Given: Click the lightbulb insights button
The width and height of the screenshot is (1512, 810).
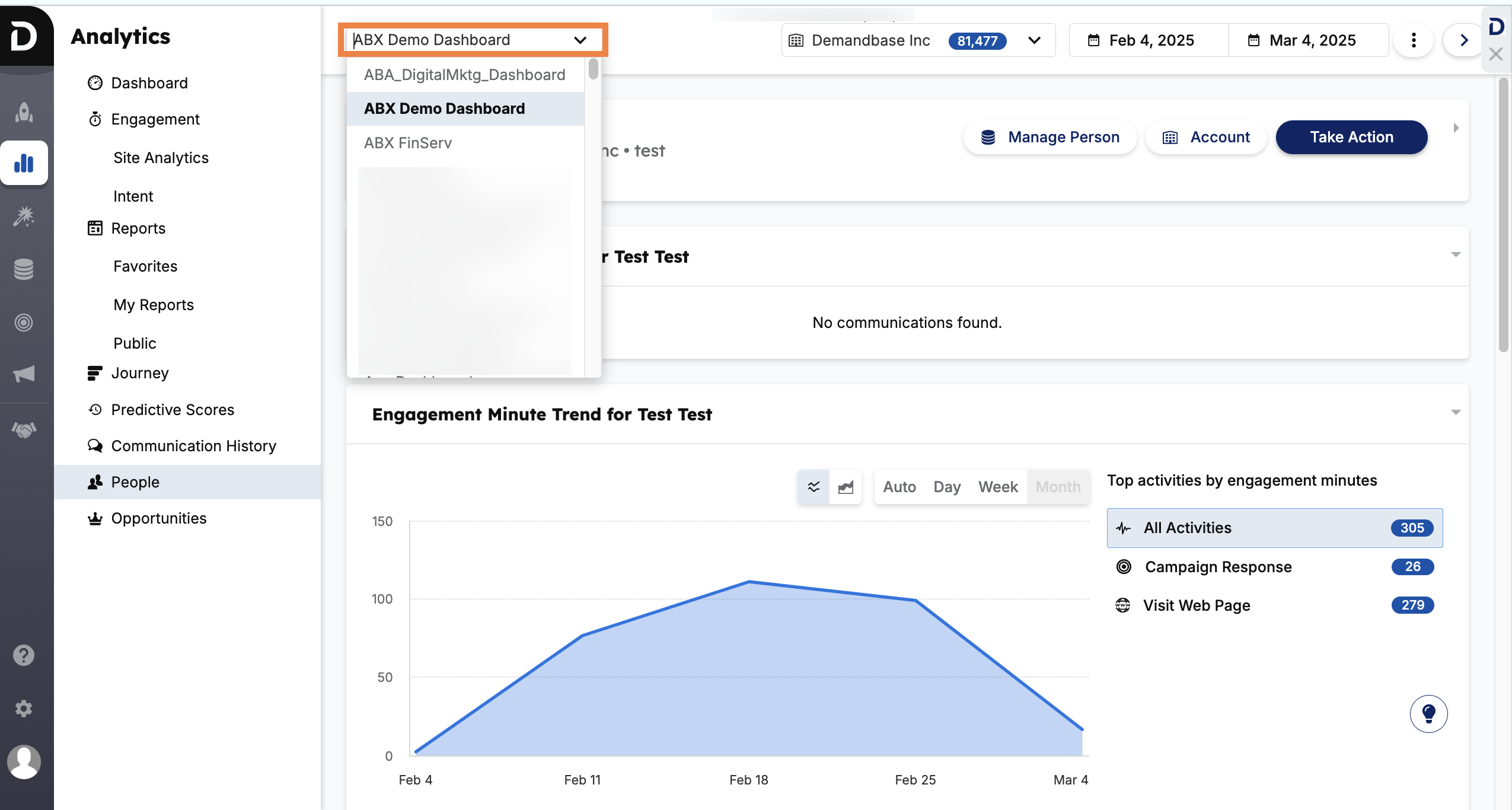Looking at the screenshot, I should 1428,713.
